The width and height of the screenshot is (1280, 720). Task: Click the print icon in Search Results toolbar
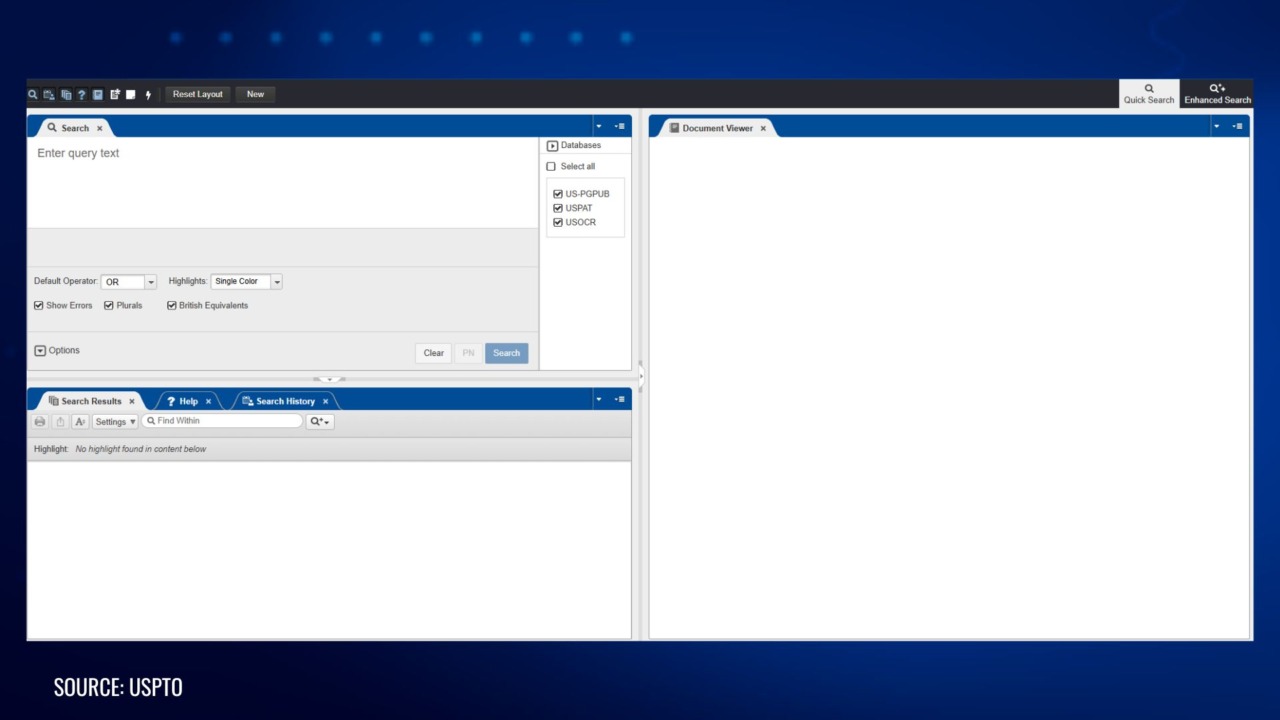point(40,422)
